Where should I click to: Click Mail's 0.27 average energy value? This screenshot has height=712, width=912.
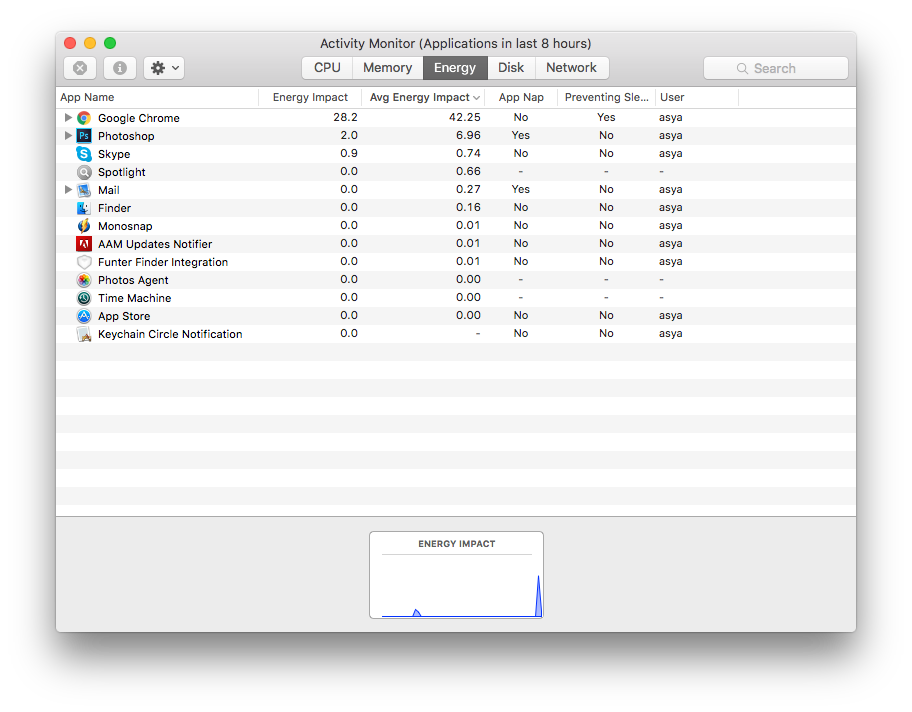click(468, 190)
